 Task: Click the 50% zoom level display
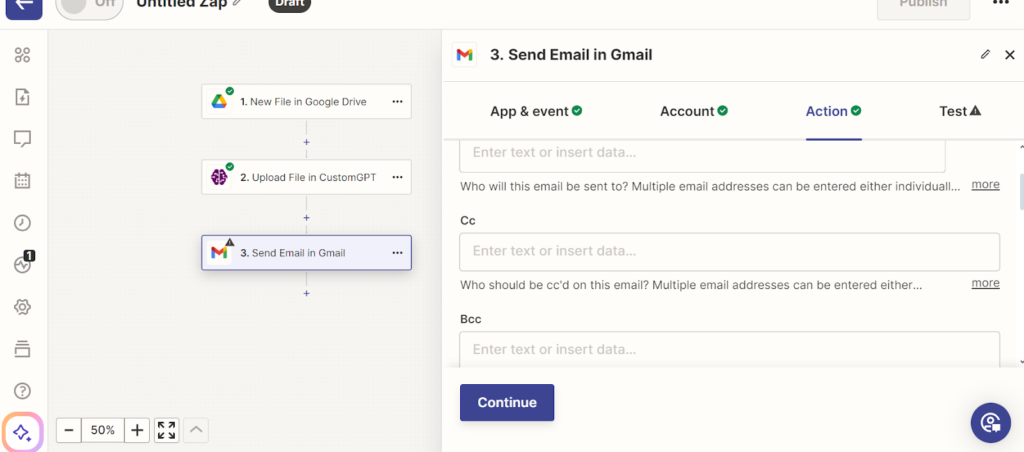pos(103,430)
